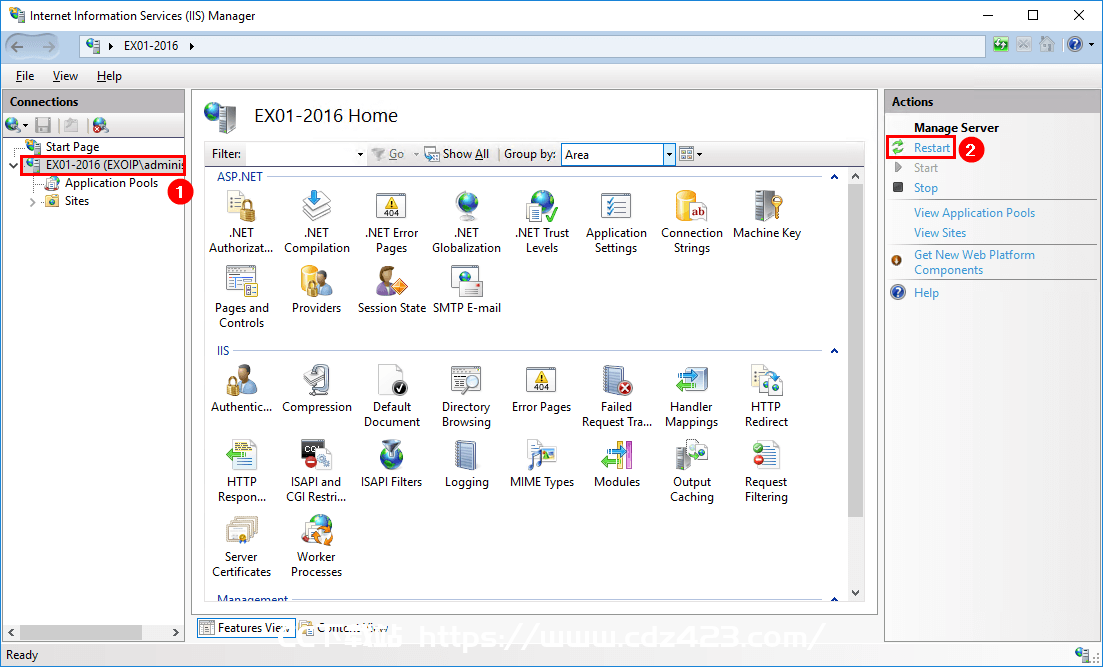Screen dimensions: 1103x667
Task: Open ISAPI Filters feature
Action: (x=392, y=464)
